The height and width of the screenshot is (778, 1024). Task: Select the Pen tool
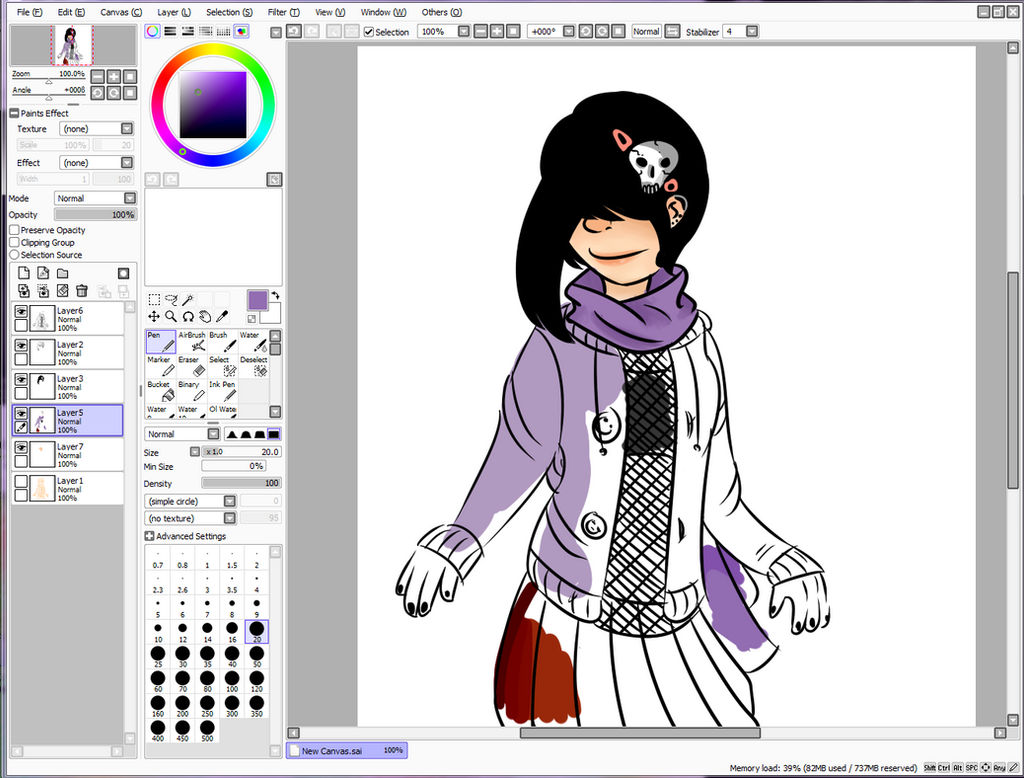pos(161,342)
